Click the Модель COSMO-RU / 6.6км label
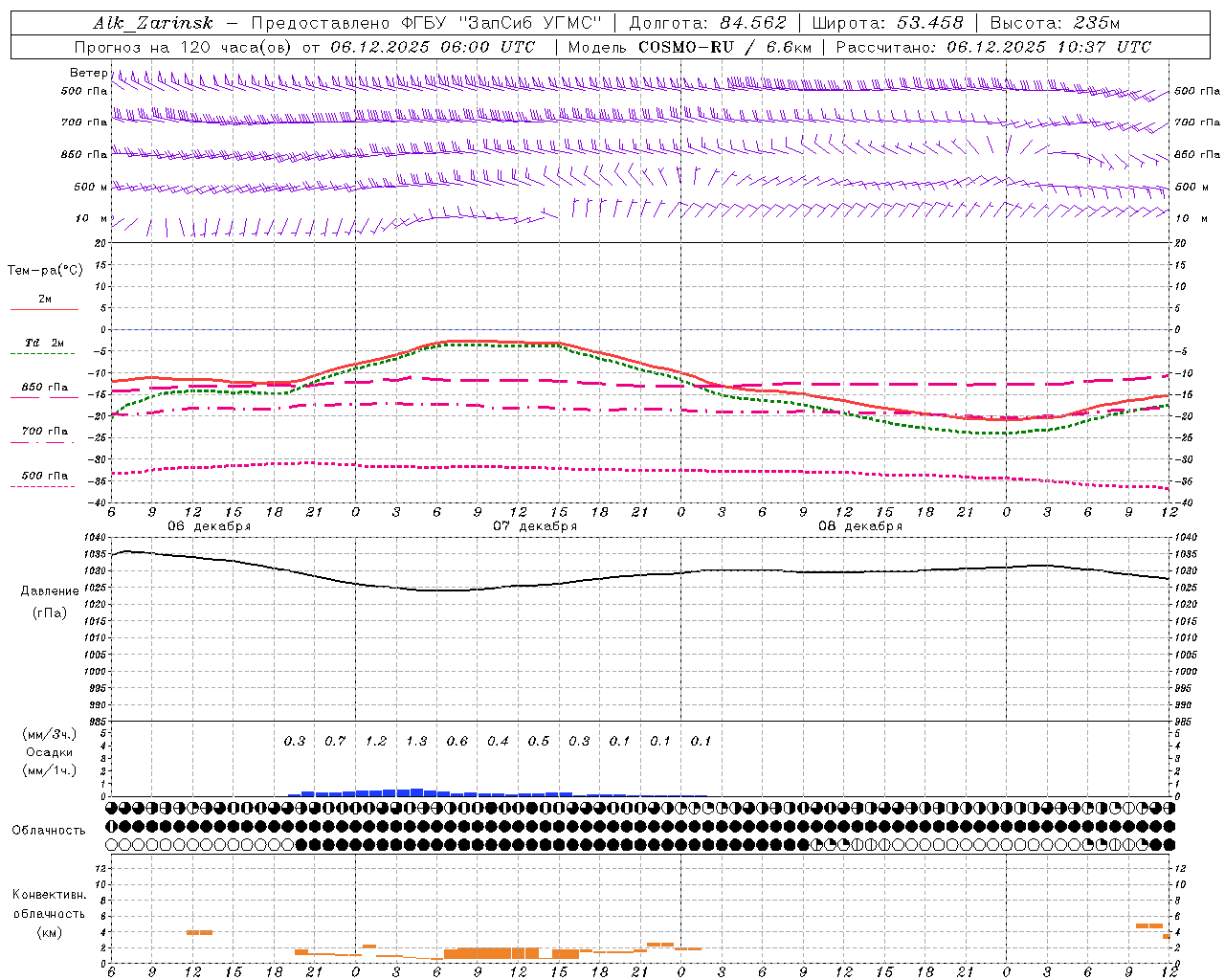1225x980 pixels. pyautogui.click(x=690, y=47)
